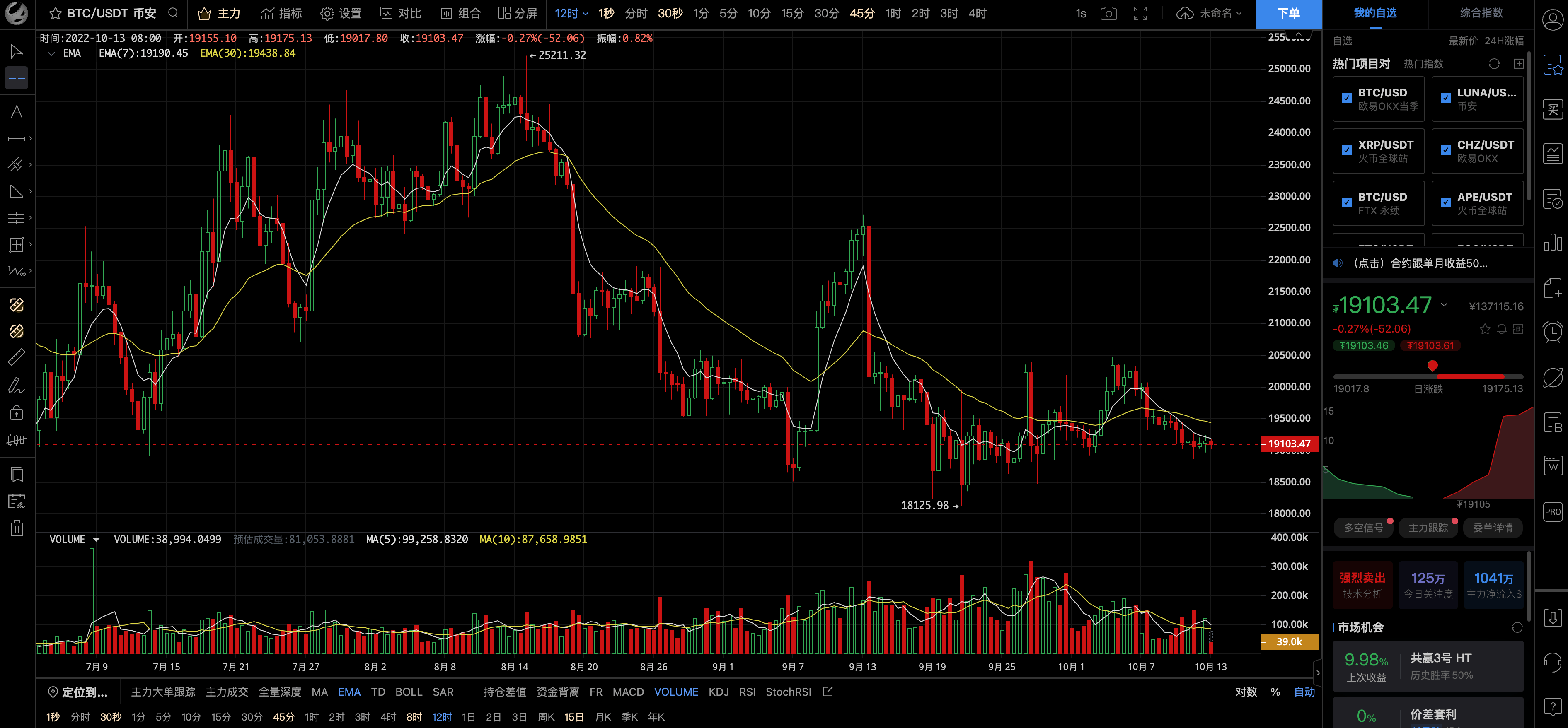This screenshot has width=1568, height=728.
Task: Click the blue 下单 order button
Action: click(1288, 13)
